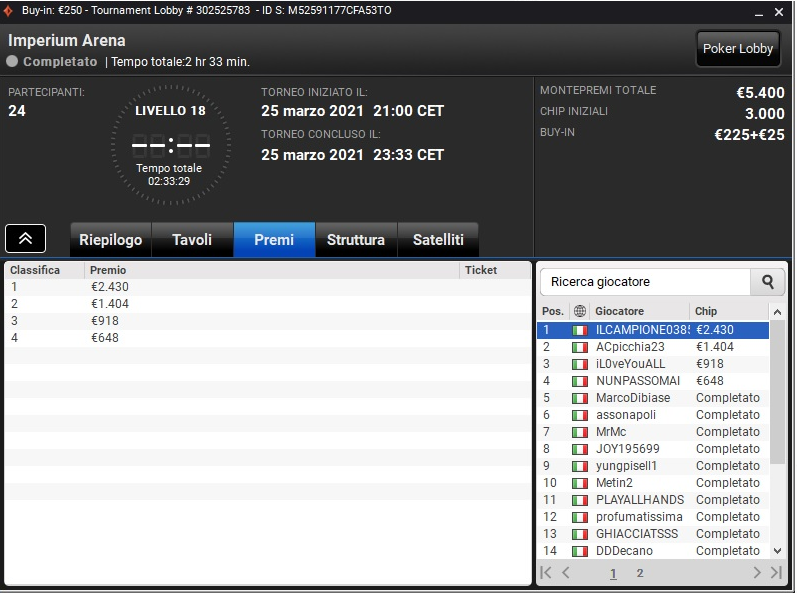This screenshot has width=797, height=593.
Task: Open page 2 of player list
Action: (x=639, y=573)
